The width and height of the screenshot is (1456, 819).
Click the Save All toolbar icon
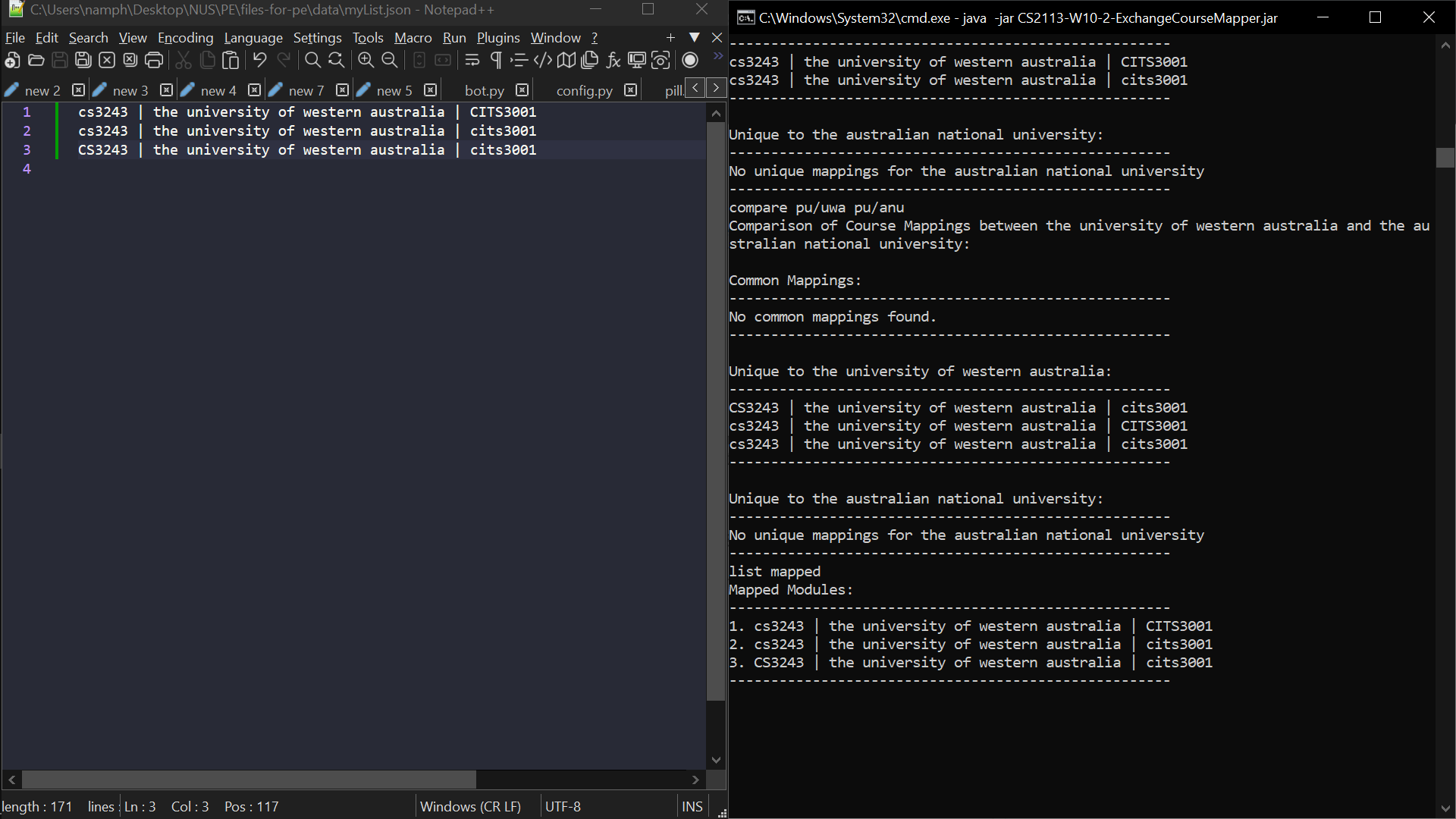click(x=83, y=61)
